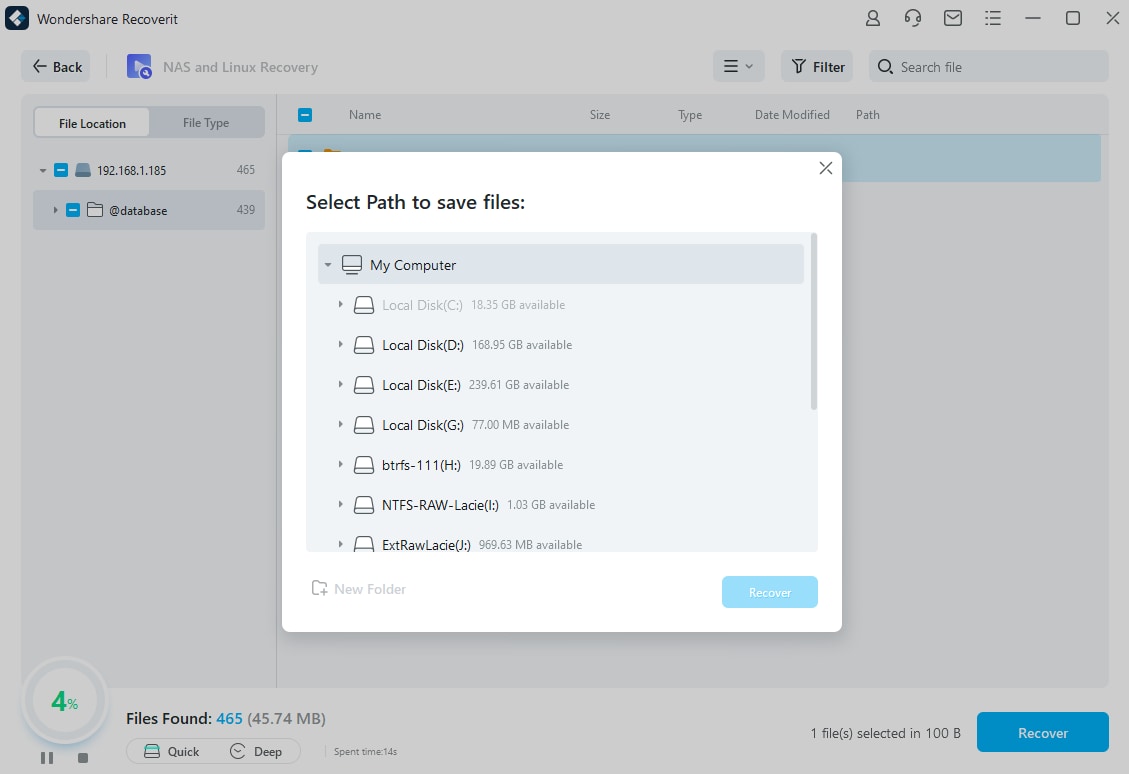Open the support headset icon
The height and width of the screenshot is (774, 1129).
912,18
